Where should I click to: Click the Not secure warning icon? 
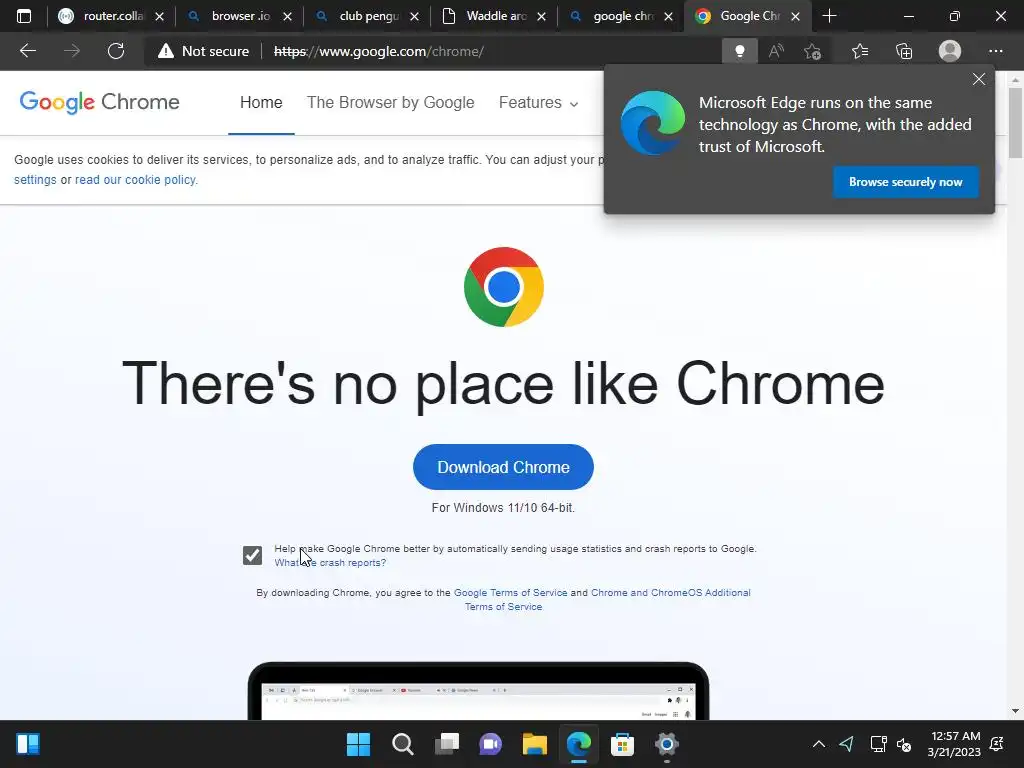pos(166,51)
